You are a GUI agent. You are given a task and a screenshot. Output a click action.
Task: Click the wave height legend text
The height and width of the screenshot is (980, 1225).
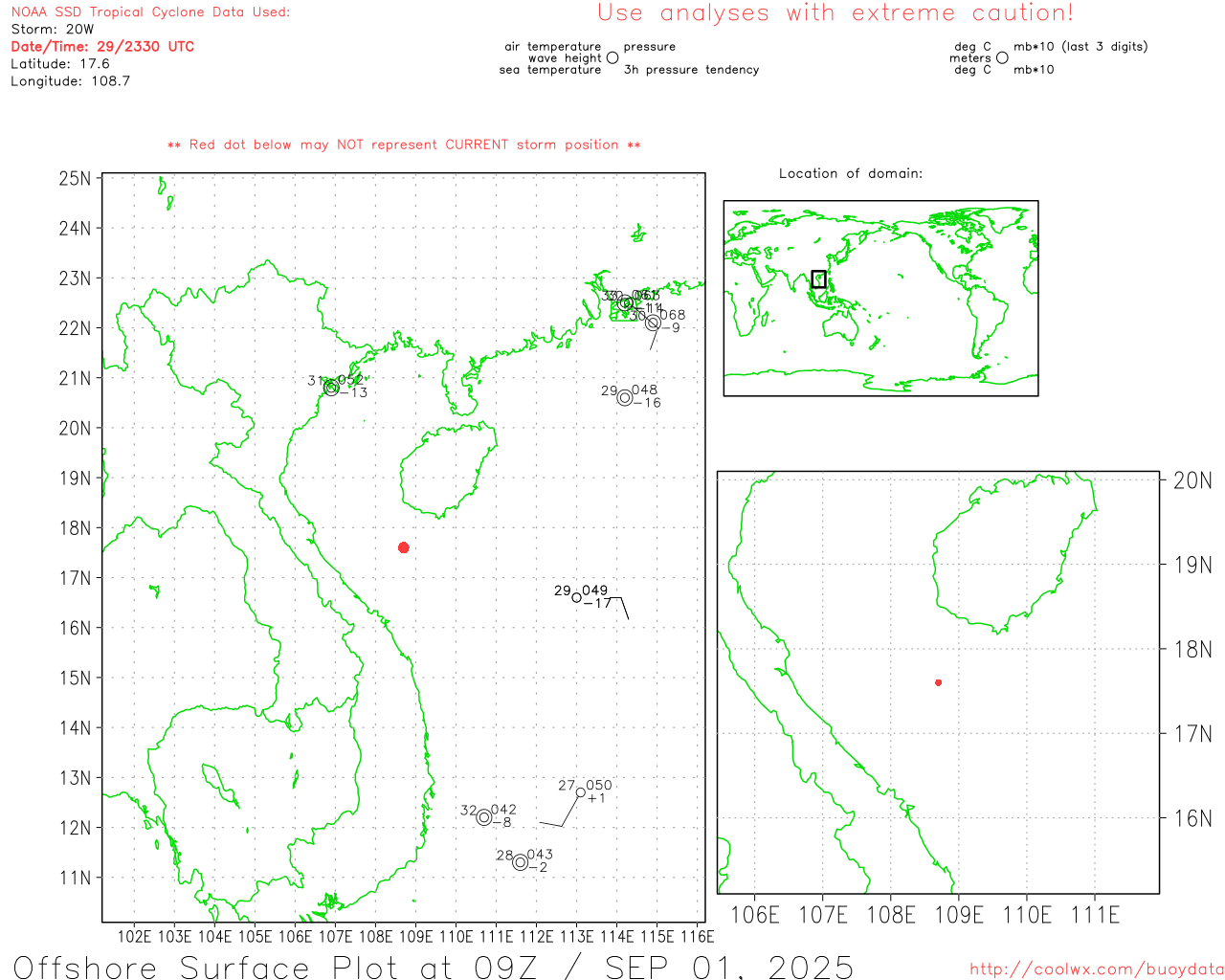tap(565, 57)
